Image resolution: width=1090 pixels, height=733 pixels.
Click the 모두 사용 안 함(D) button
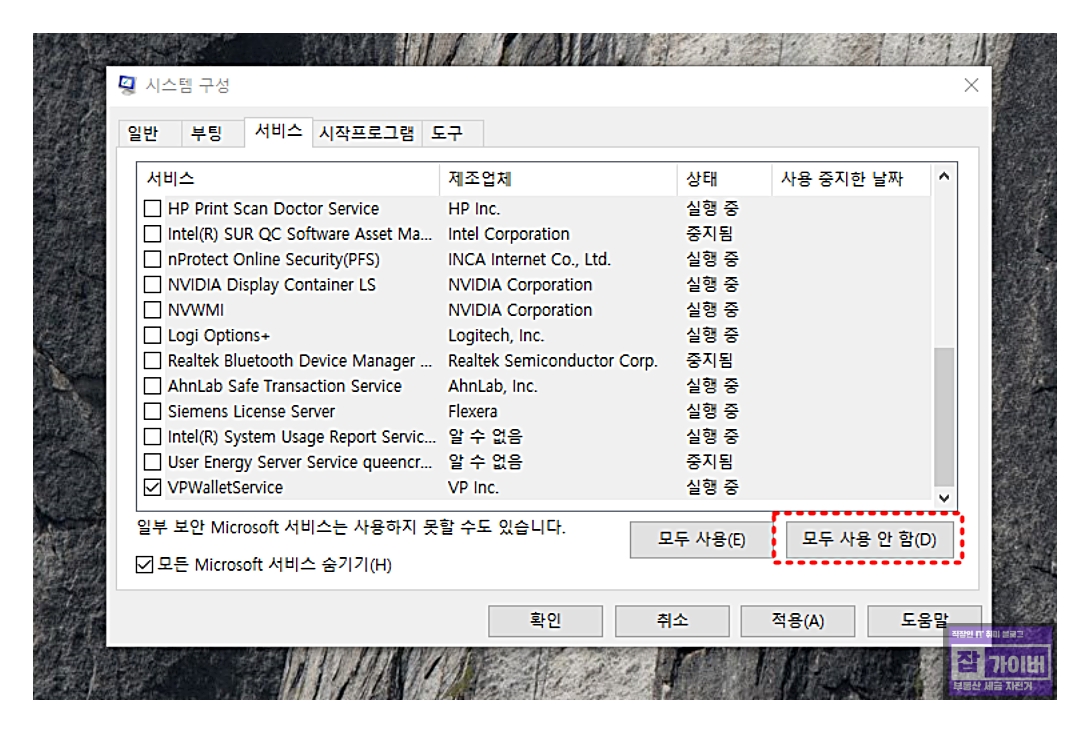[870, 540]
